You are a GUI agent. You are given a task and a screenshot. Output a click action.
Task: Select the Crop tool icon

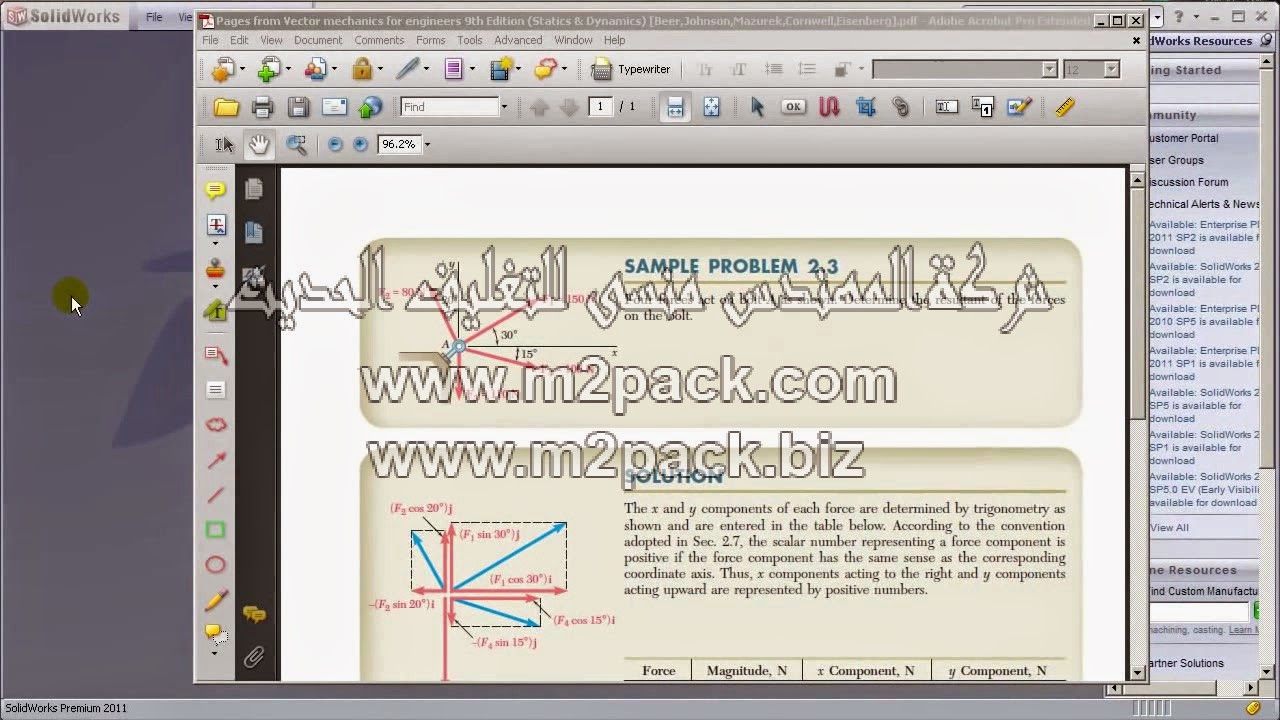(x=865, y=107)
